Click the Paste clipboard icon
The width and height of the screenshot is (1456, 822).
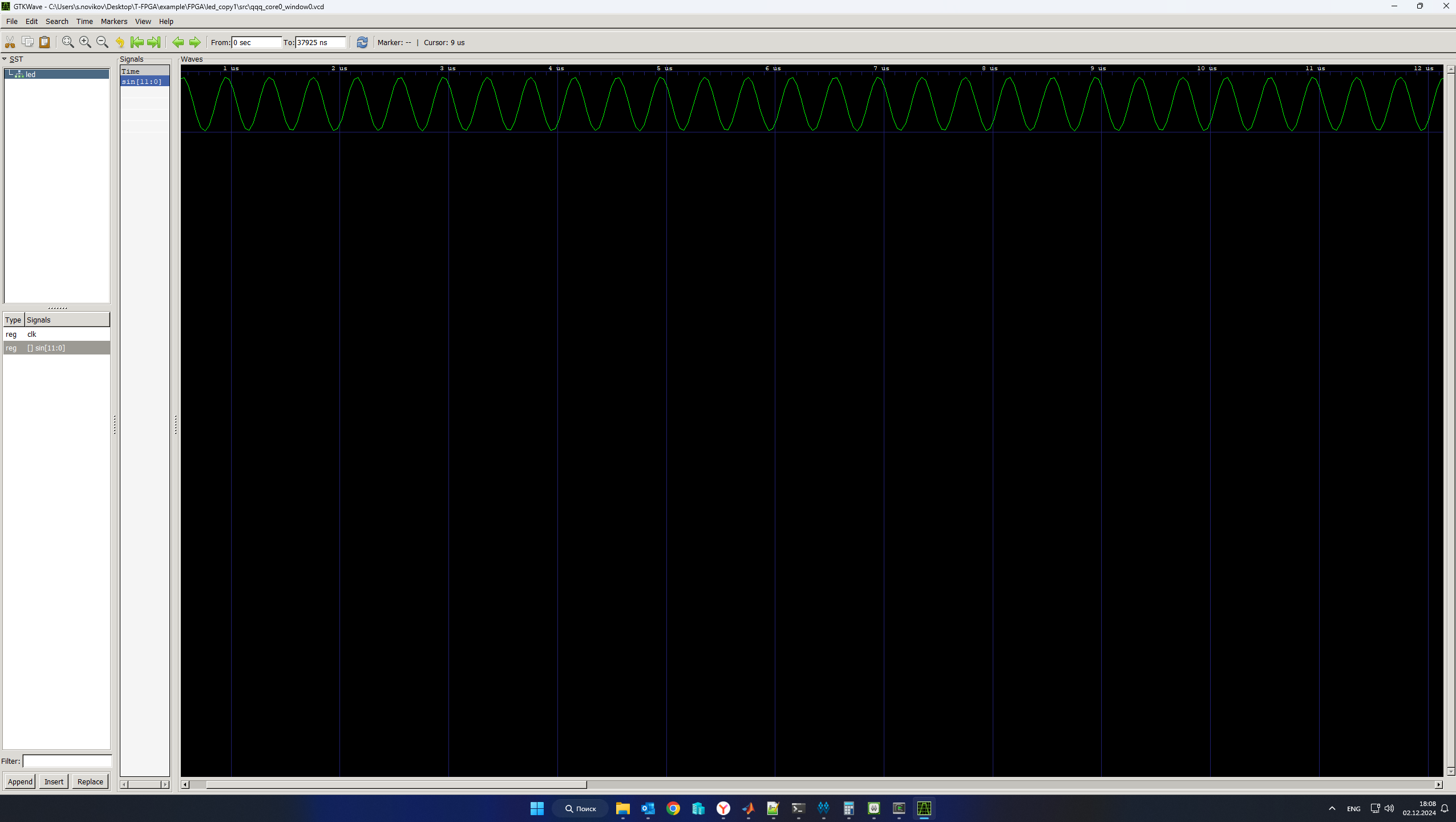tap(45, 42)
